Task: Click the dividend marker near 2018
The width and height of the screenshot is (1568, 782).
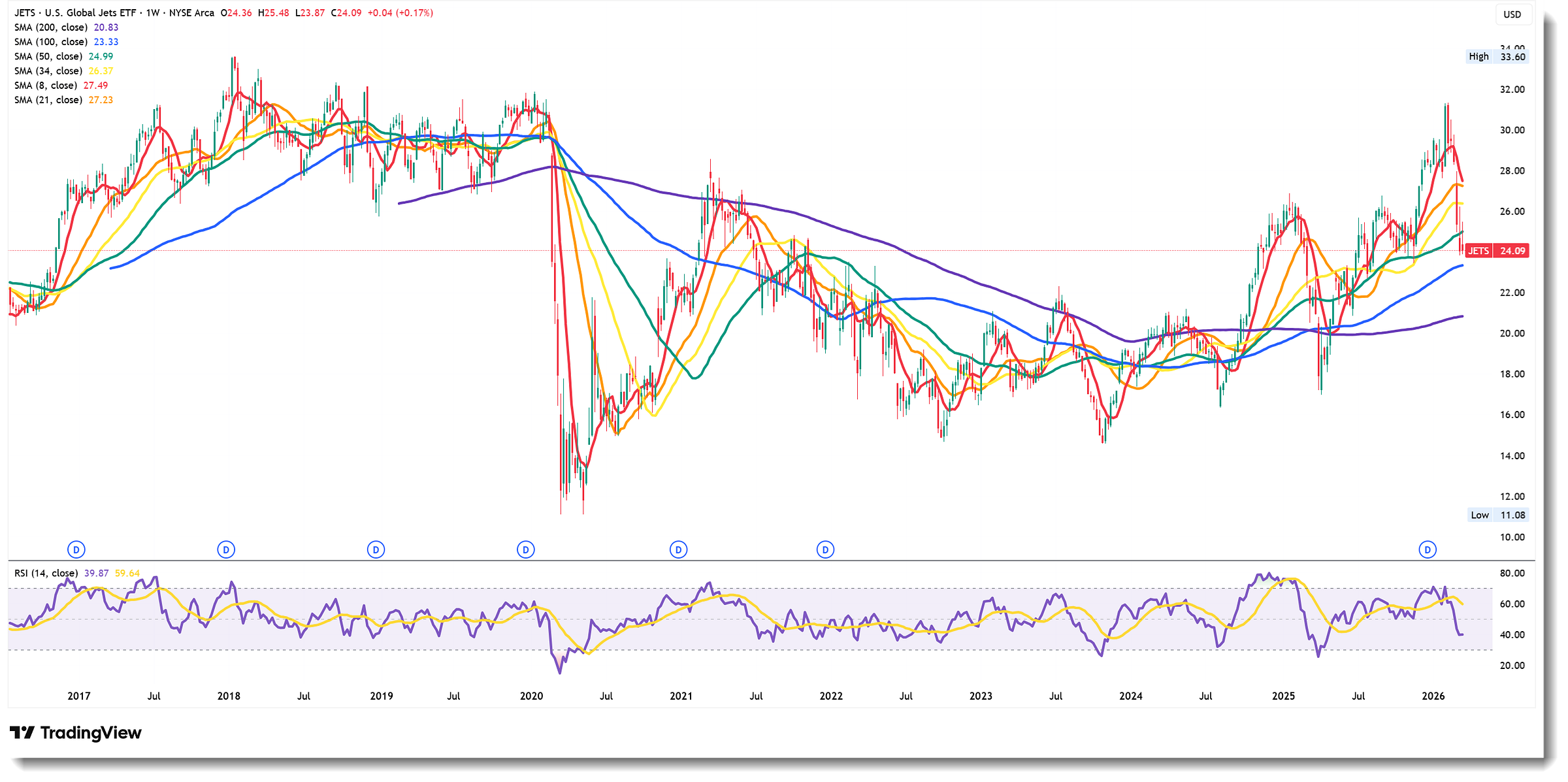Action: click(x=226, y=550)
